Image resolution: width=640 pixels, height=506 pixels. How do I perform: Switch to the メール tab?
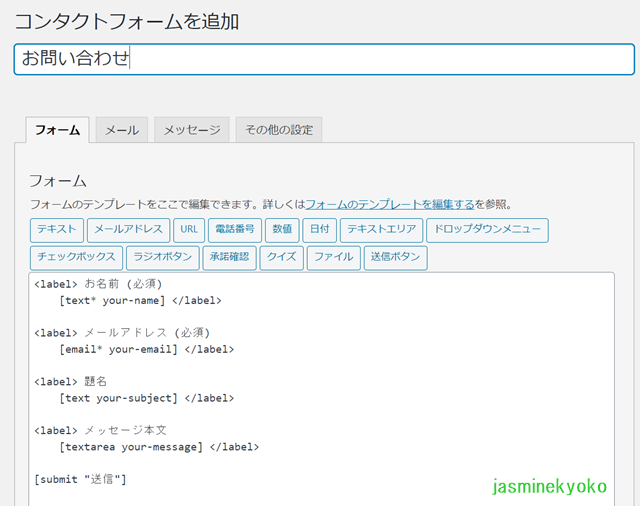click(x=122, y=130)
